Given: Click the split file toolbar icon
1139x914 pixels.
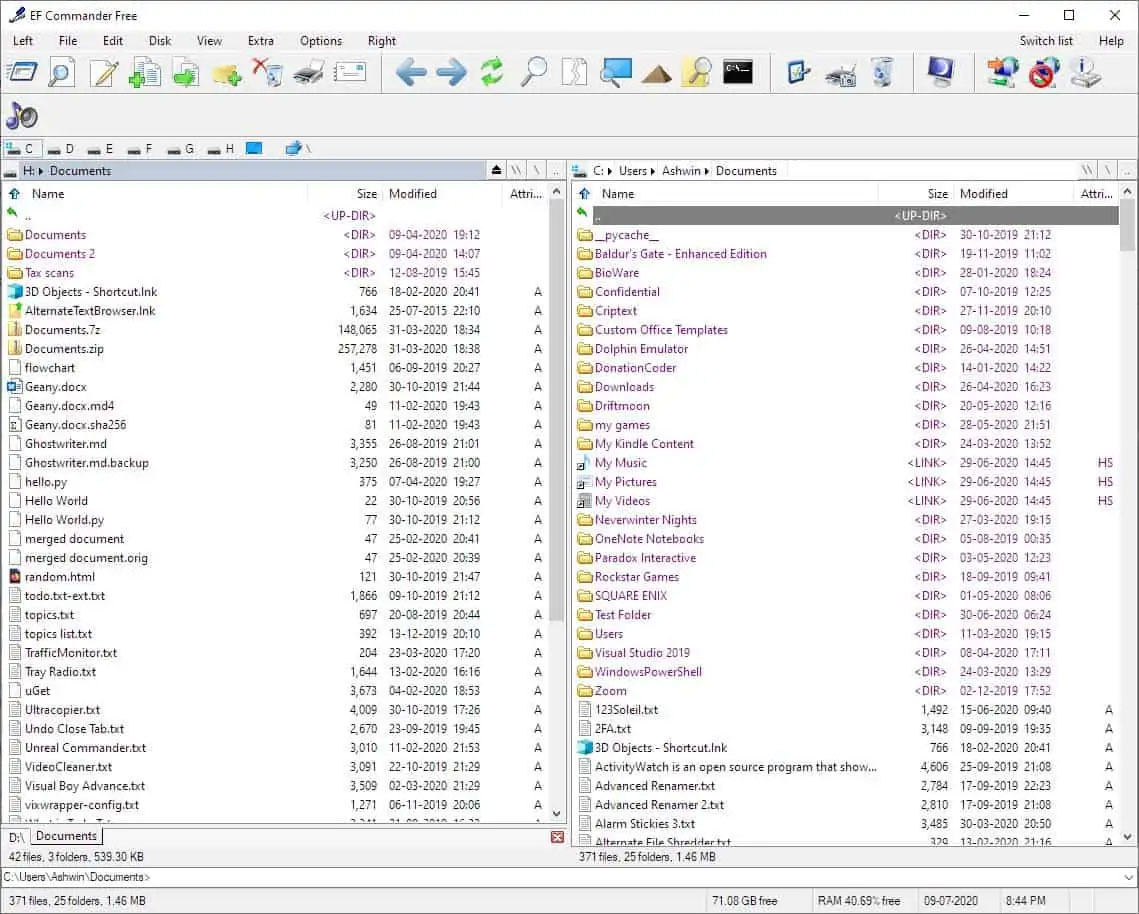Looking at the screenshot, I should click(x=575, y=72).
